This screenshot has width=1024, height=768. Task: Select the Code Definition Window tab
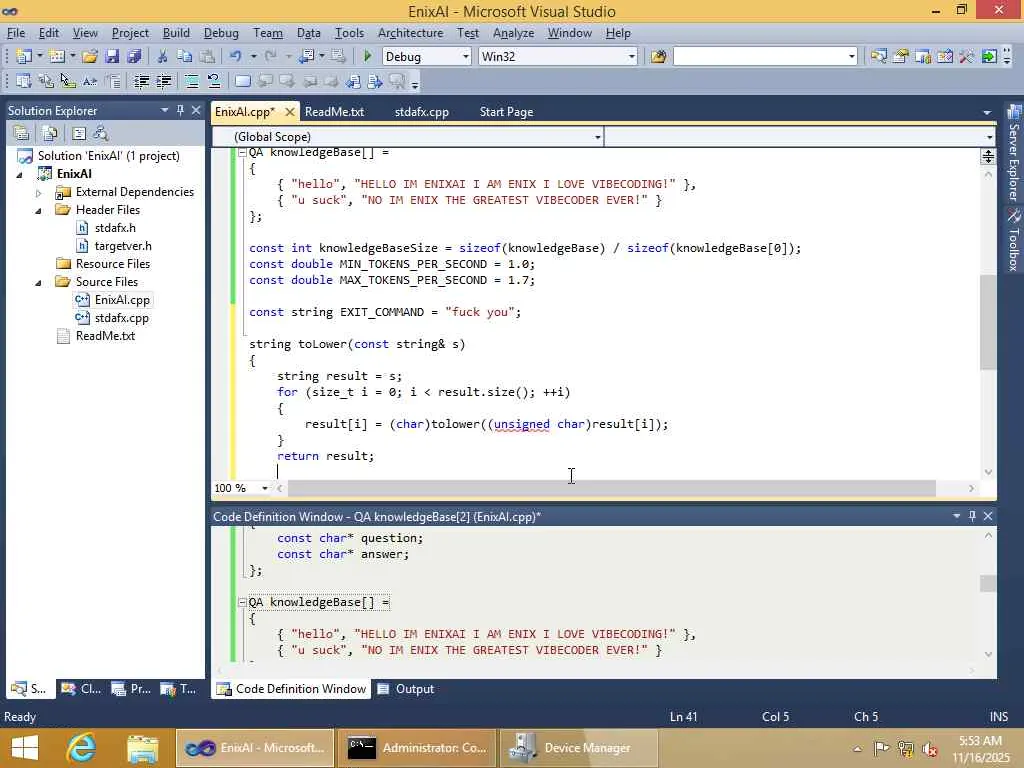pos(291,689)
